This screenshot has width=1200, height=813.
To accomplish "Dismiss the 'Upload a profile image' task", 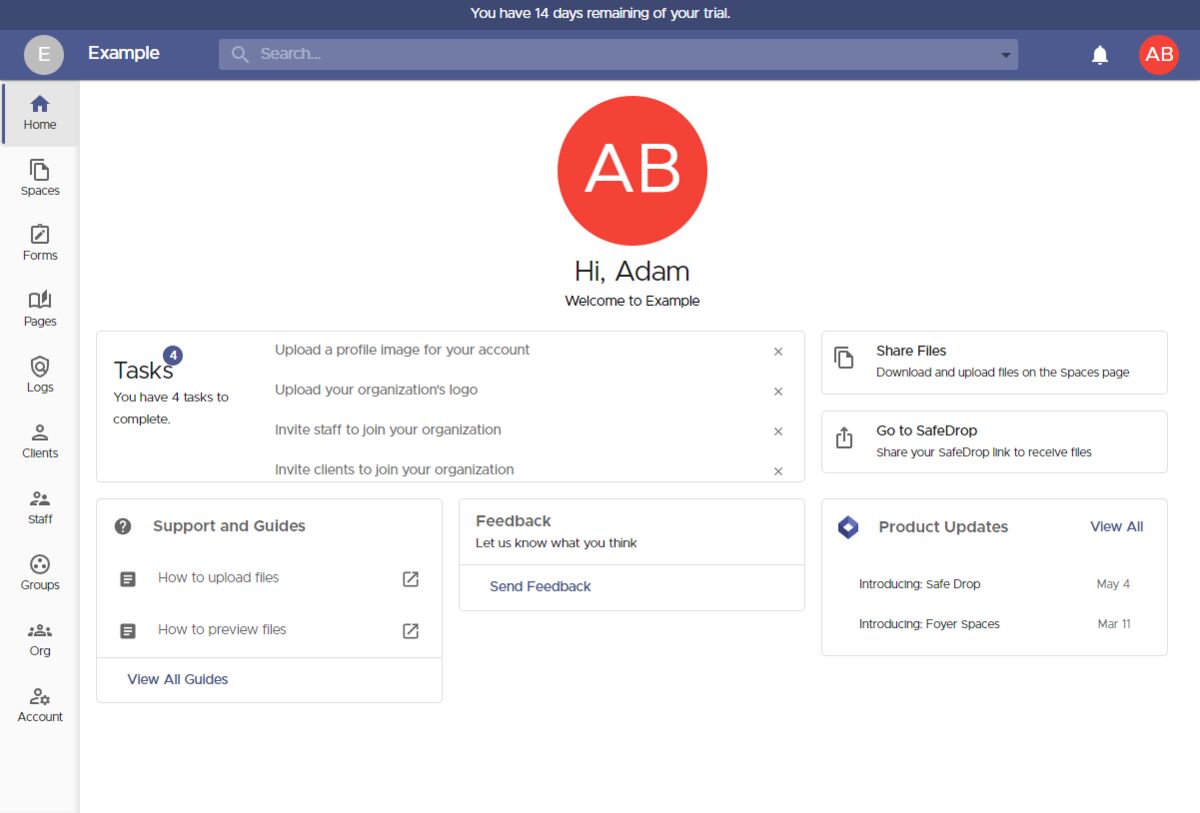I will [x=778, y=351].
